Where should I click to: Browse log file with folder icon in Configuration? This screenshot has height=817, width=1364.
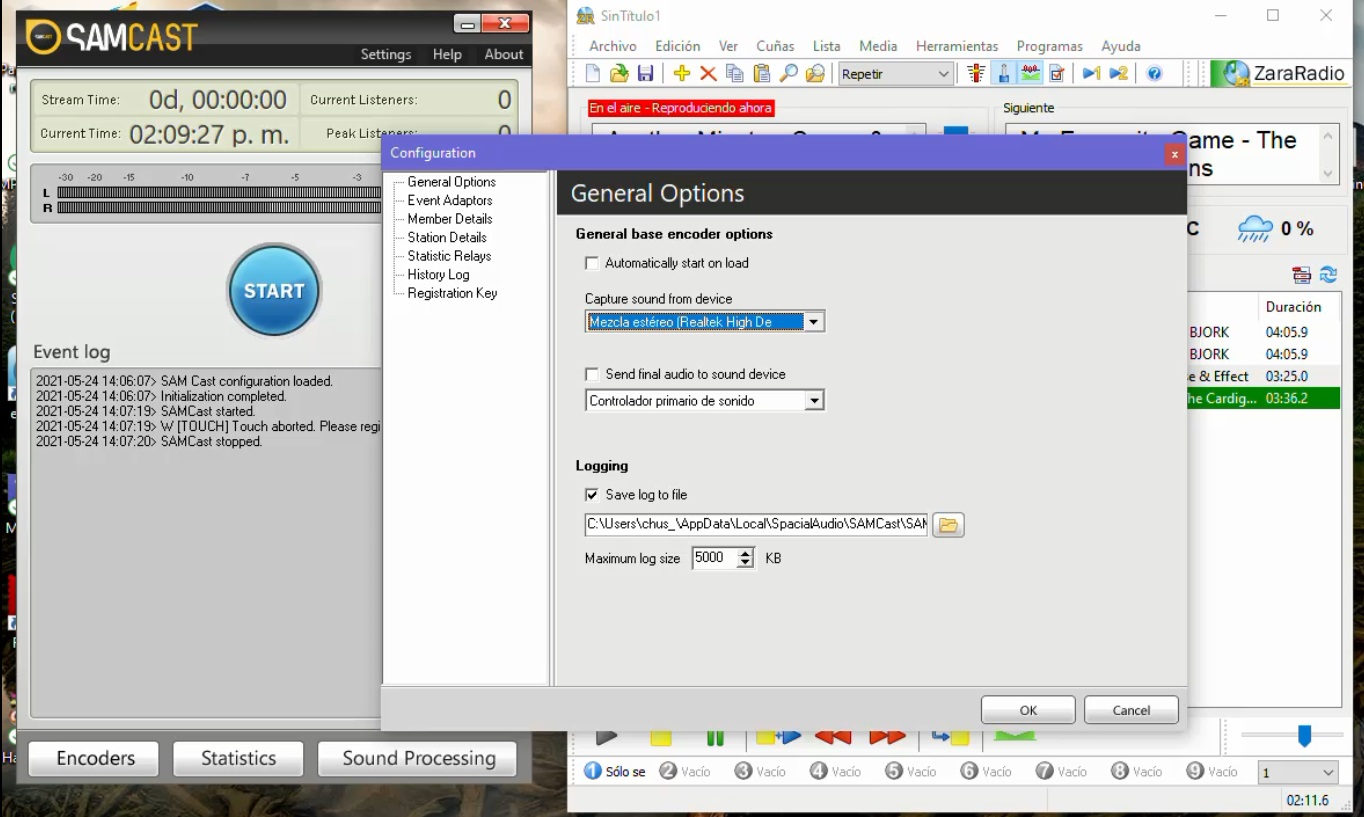pos(948,525)
